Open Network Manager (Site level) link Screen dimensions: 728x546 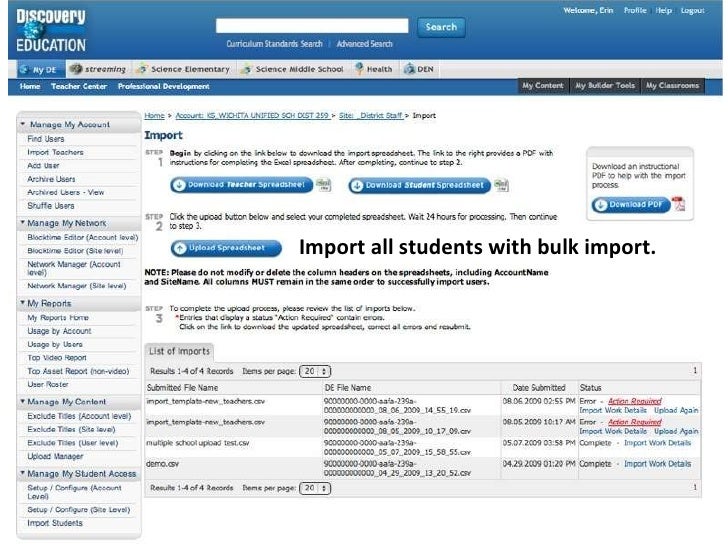click(x=77, y=286)
